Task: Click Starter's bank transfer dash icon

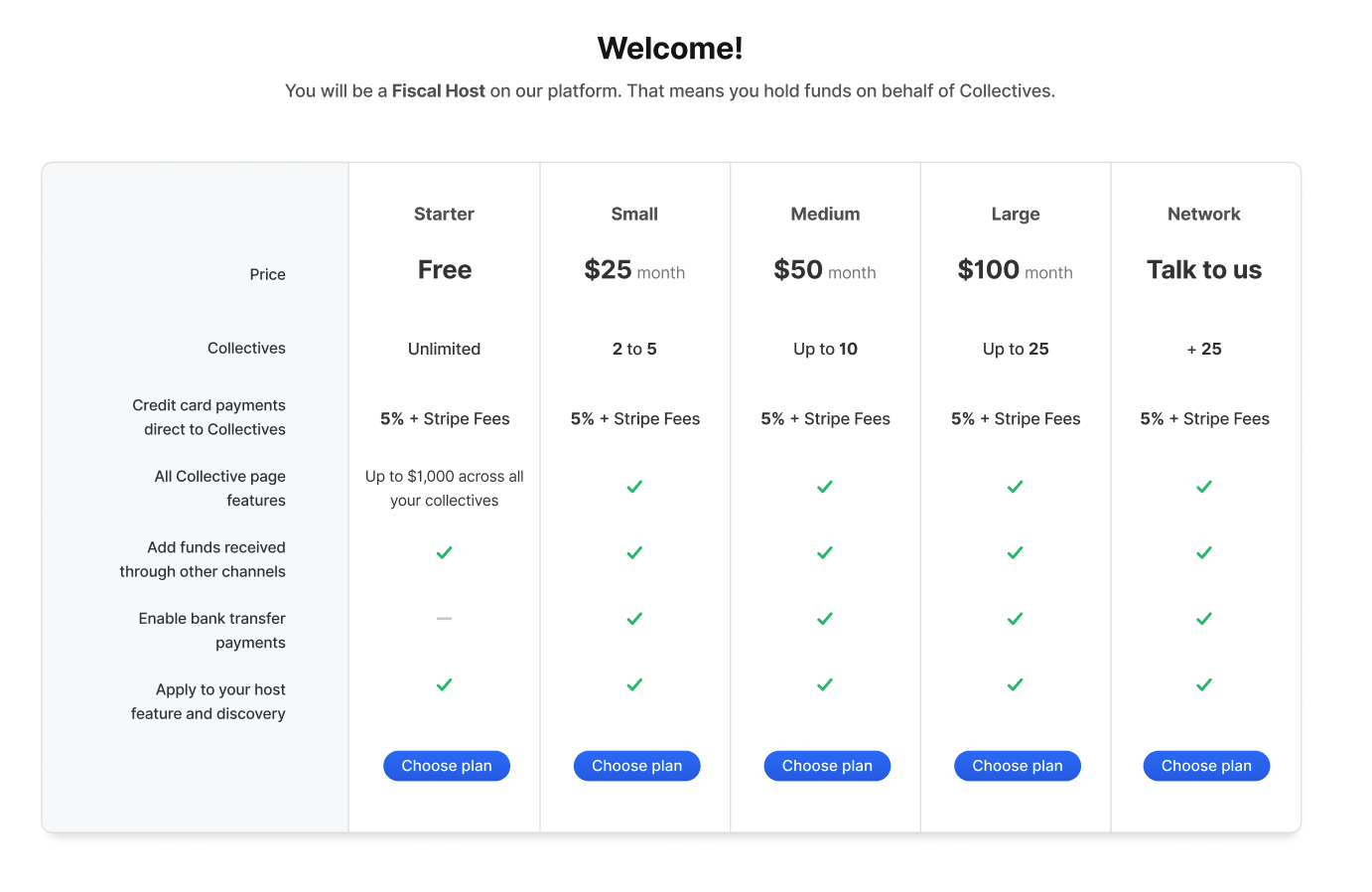Action: coord(445,619)
